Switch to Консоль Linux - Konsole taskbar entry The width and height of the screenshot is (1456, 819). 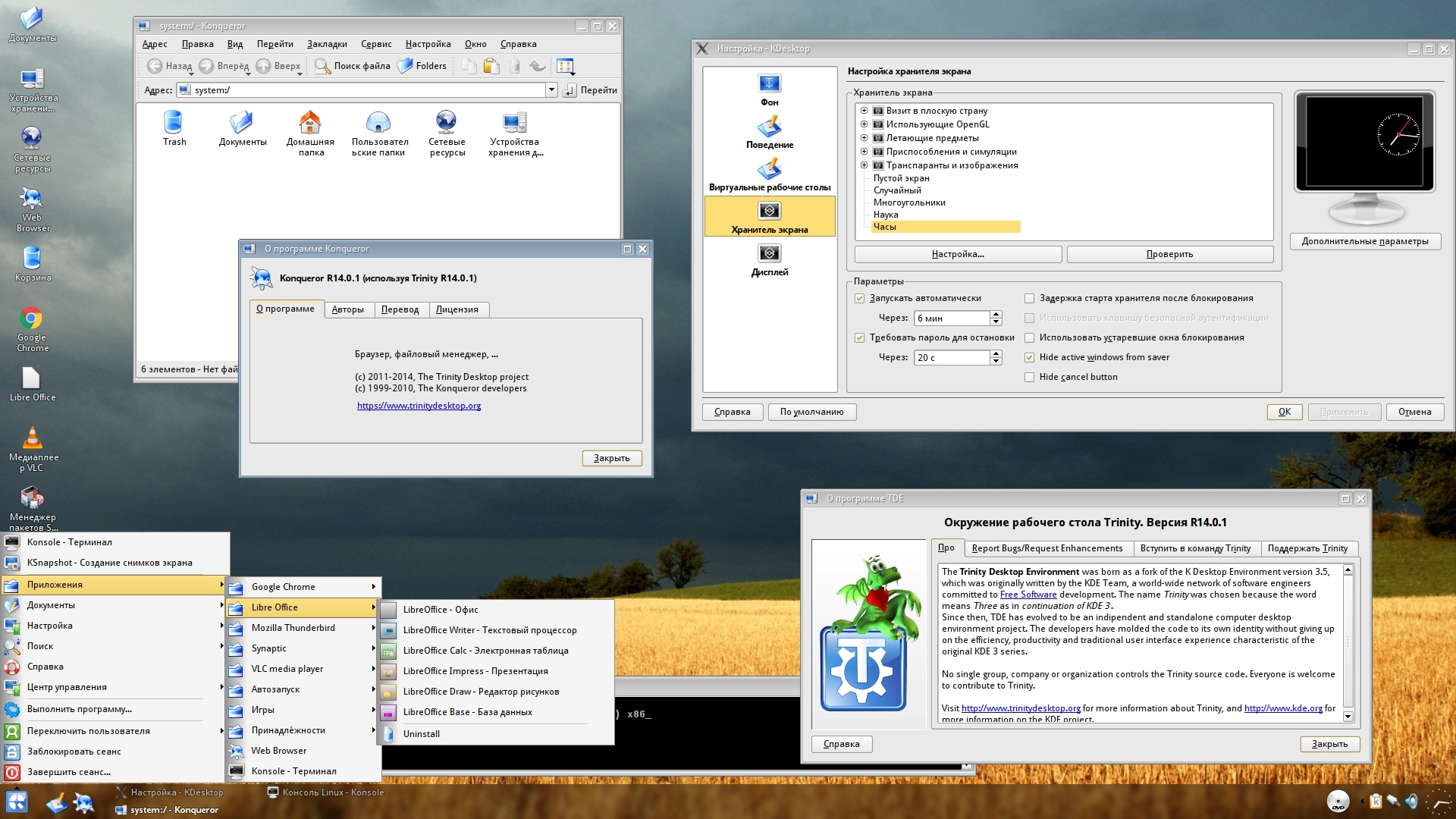(326, 792)
